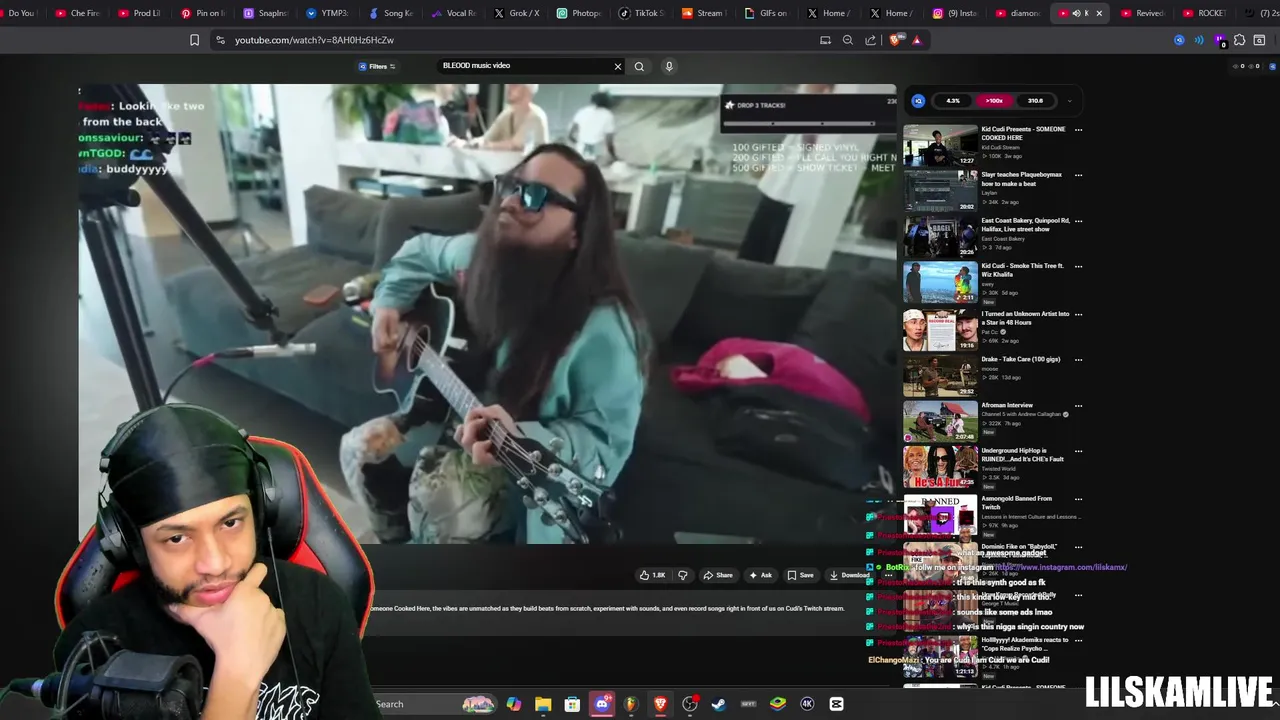
Task: Open site information icon beside the URL
Action: pyautogui.click(x=220, y=40)
